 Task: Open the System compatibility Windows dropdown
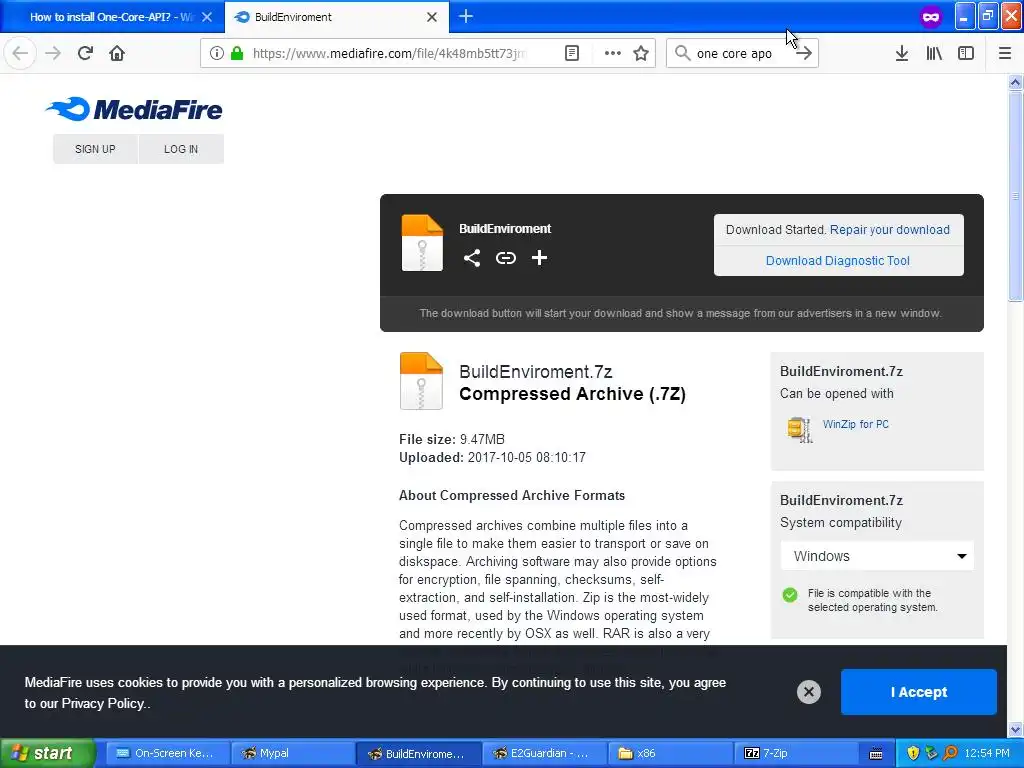click(877, 556)
